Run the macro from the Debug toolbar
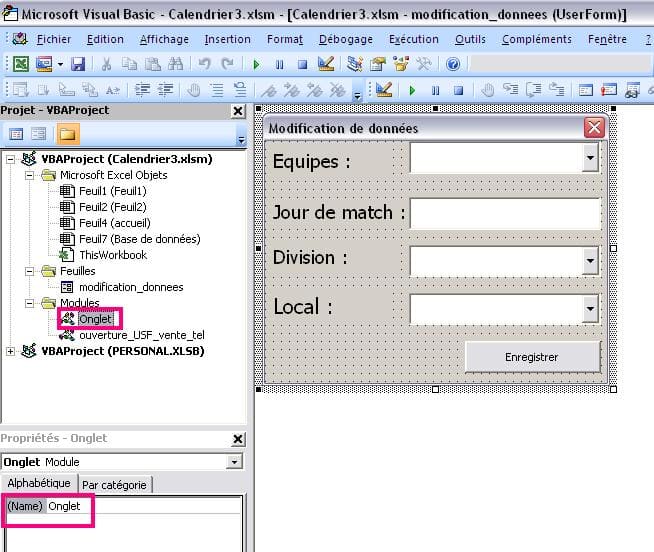This screenshot has height=552, width=654. (x=412, y=90)
